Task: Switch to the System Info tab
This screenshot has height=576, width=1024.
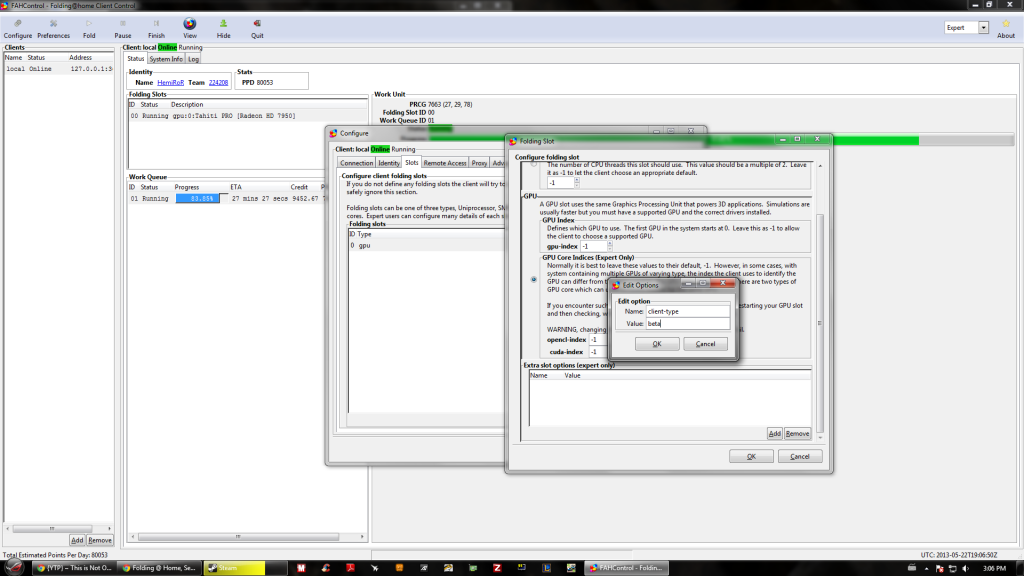Action: [x=166, y=59]
